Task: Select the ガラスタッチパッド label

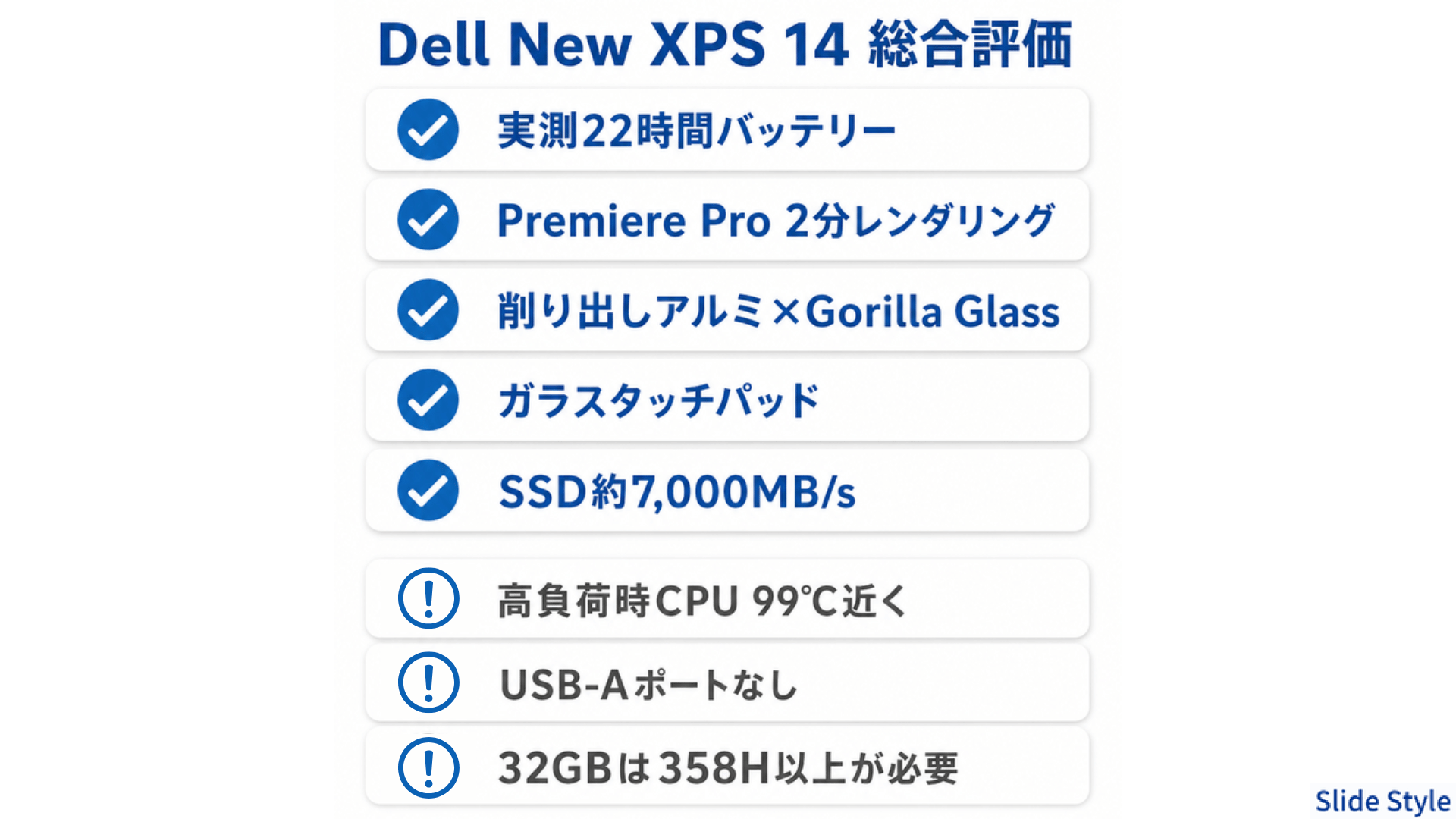Action: (x=658, y=400)
